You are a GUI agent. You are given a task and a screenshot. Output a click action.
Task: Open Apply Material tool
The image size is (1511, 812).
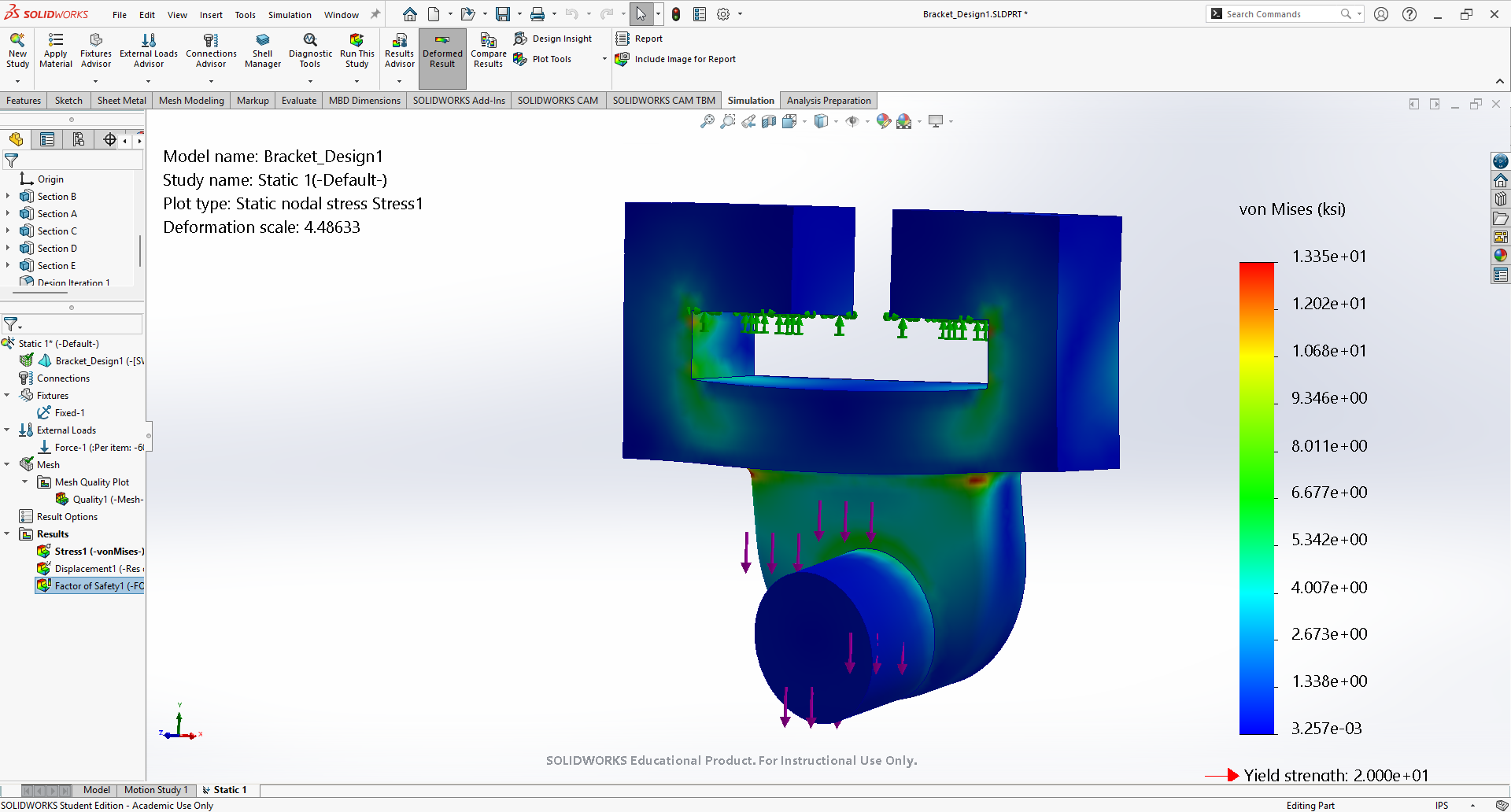click(x=56, y=51)
